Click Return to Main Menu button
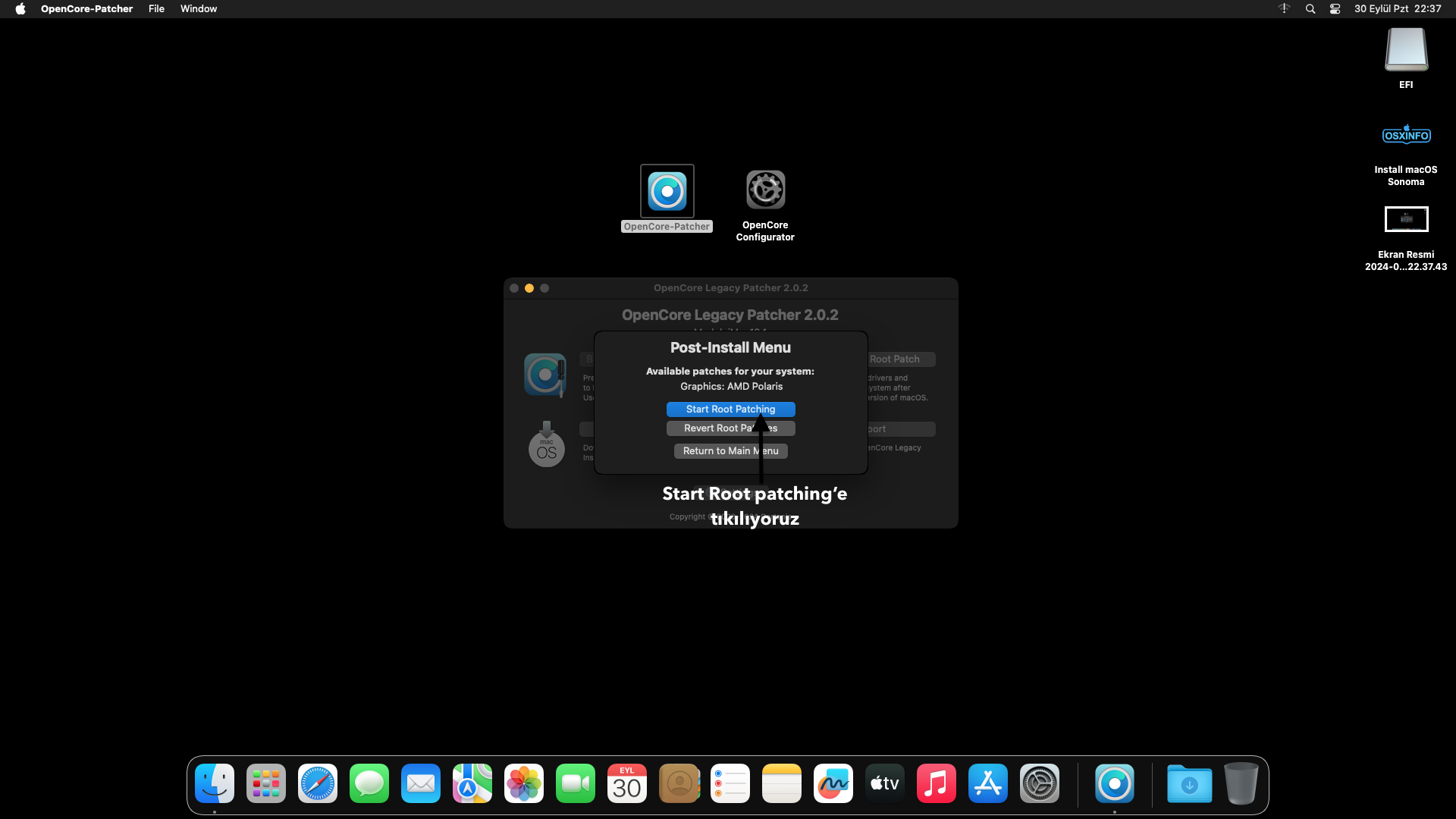The height and width of the screenshot is (819, 1456). point(730,451)
